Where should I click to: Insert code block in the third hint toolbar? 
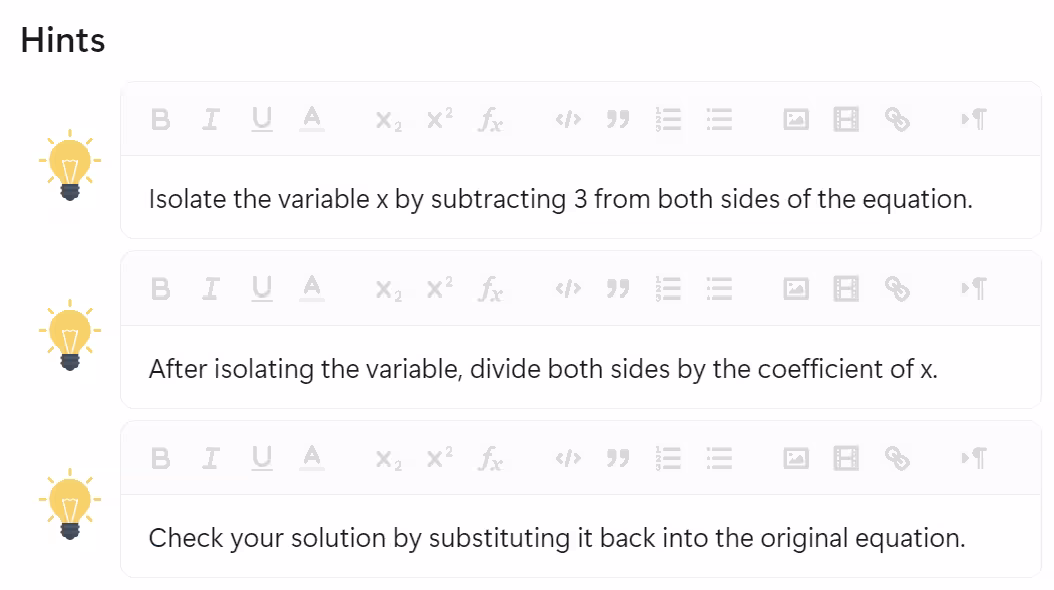click(568, 459)
